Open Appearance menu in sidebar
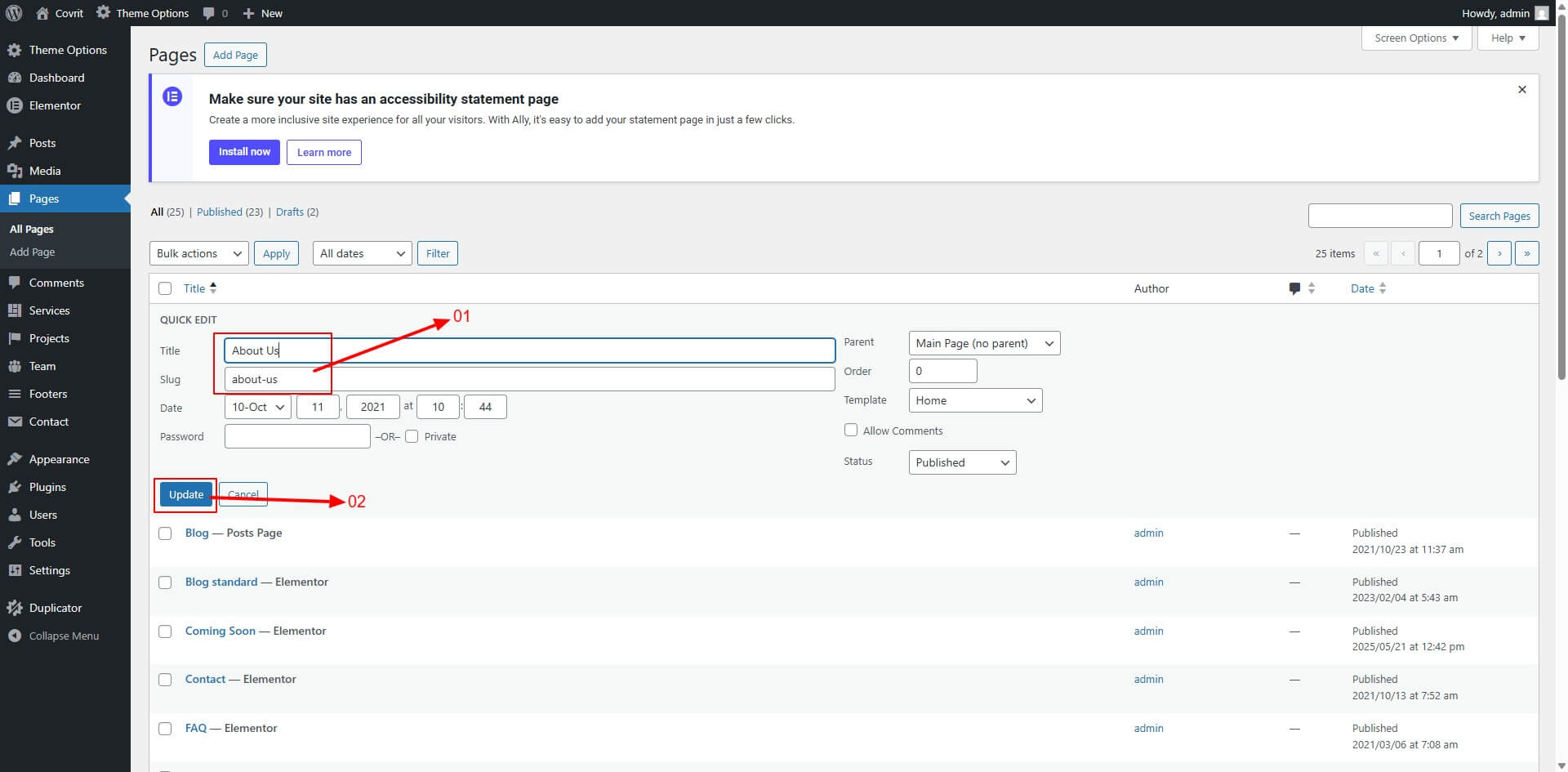The image size is (1568, 772). tap(59, 459)
